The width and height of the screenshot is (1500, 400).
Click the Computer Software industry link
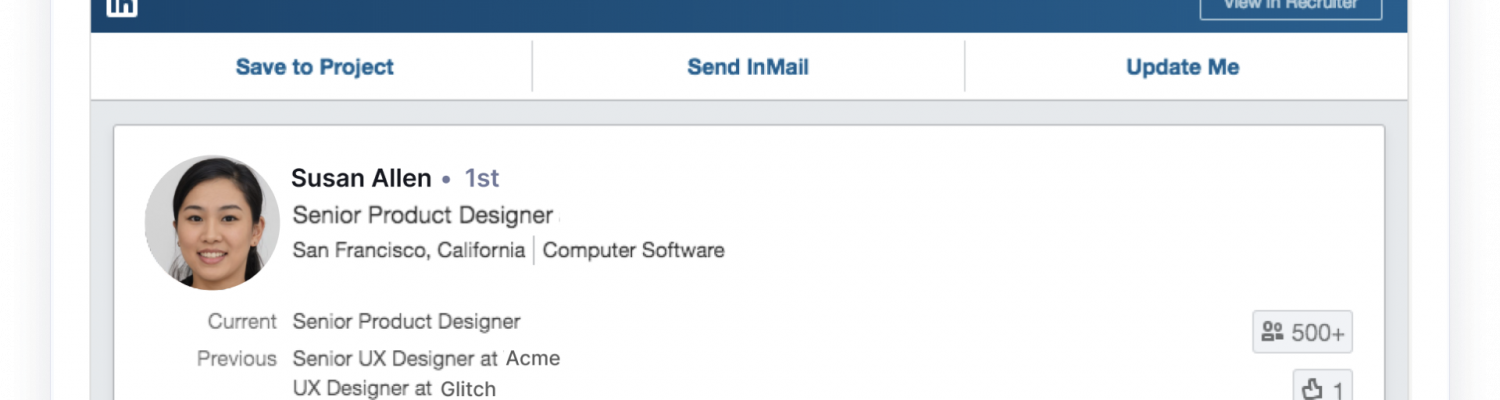(633, 250)
